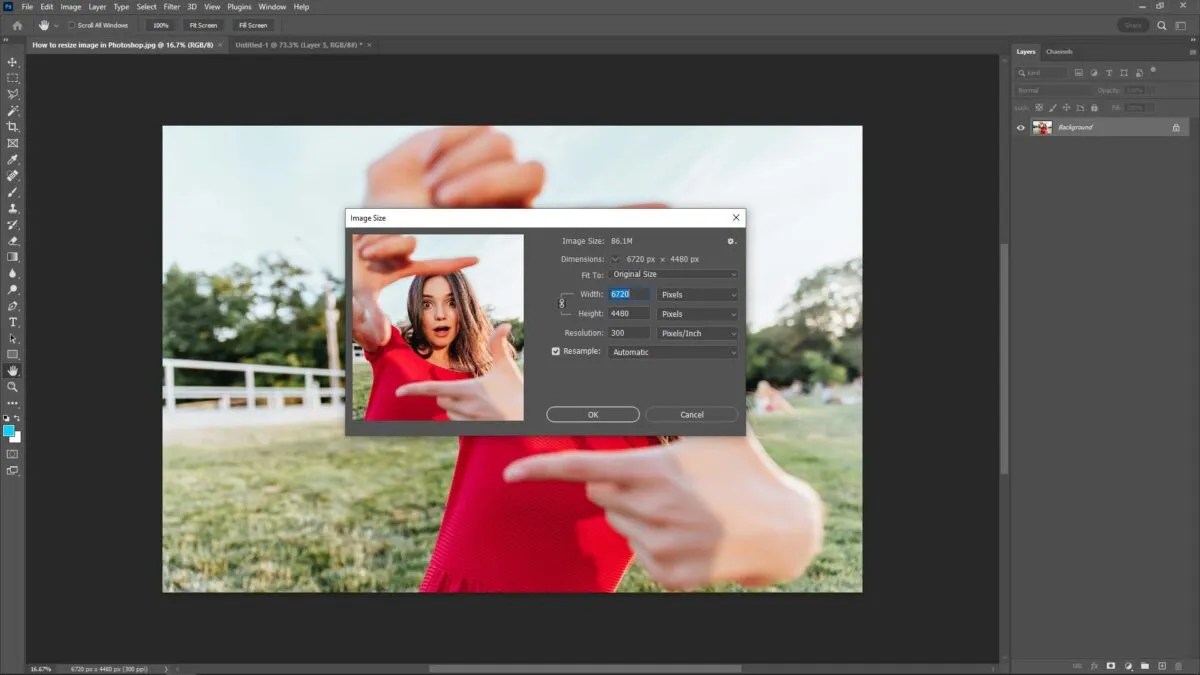
Task: Open the Resample method Automatic dropdown
Action: (672, 351)
